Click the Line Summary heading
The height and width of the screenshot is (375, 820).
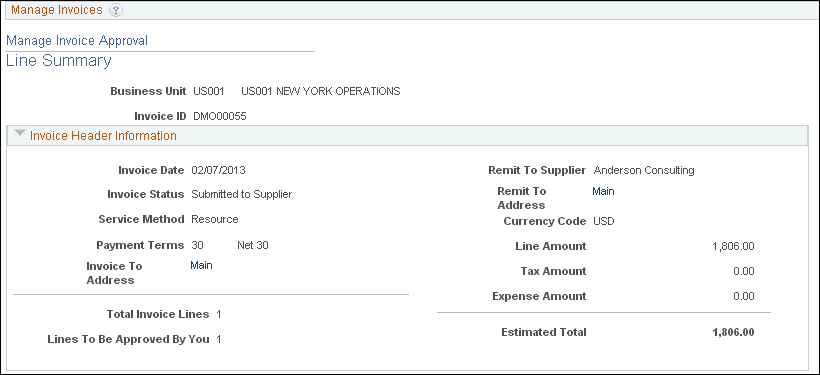[59, 61]
